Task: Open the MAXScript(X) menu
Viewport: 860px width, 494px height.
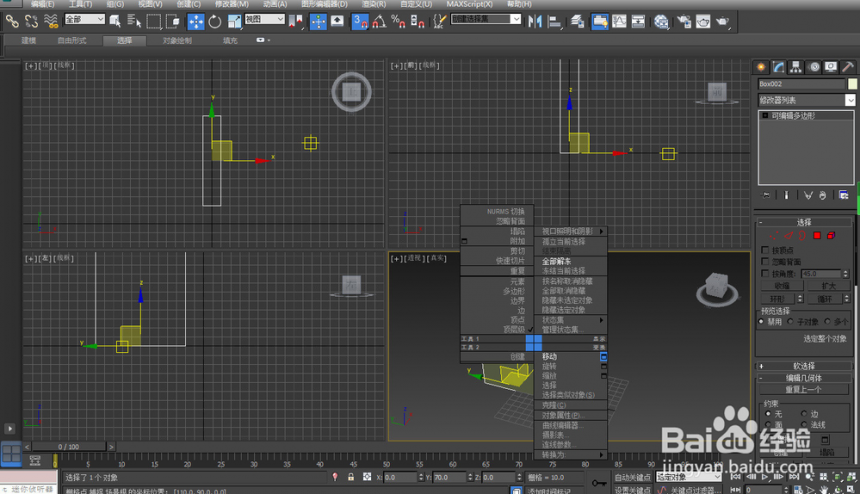Action: (469, 4)
